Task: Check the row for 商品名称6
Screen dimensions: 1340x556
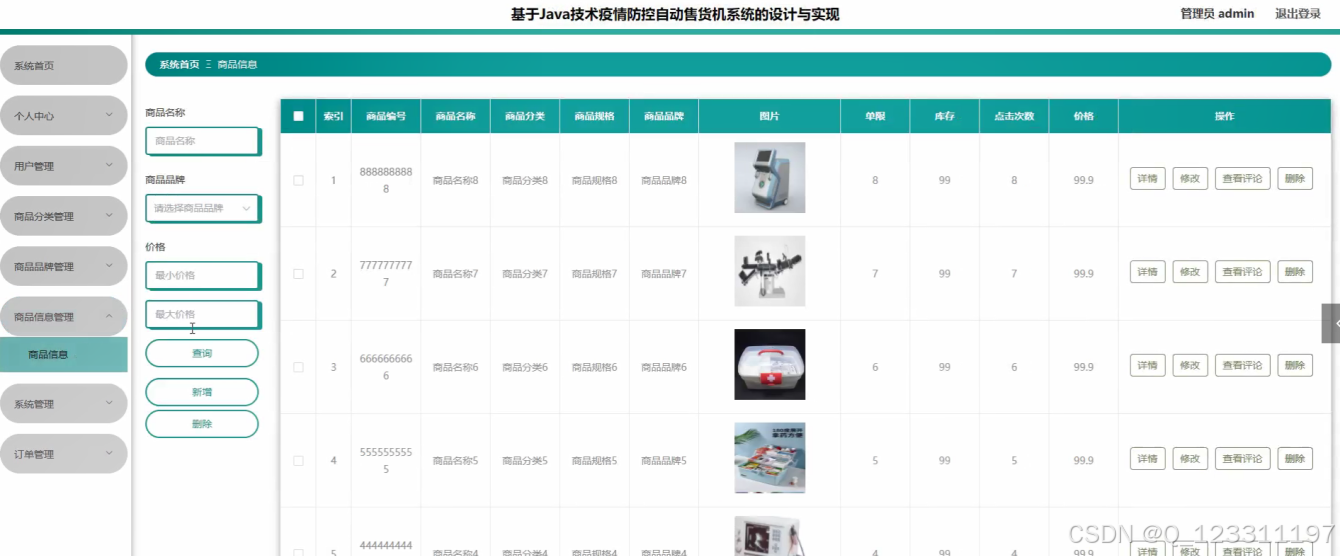Action: [298, 367]
